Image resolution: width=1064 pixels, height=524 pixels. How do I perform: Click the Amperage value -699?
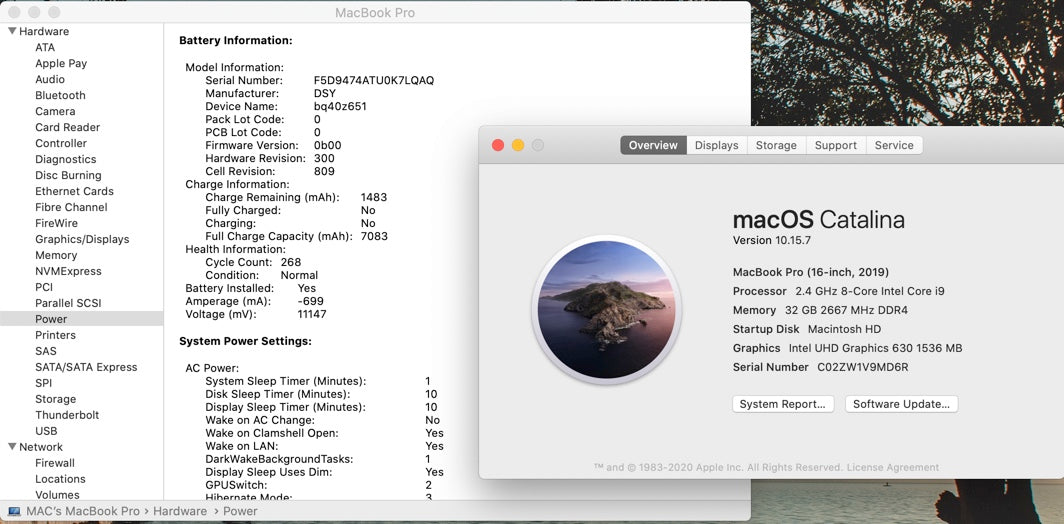click(x=310, y=301)
